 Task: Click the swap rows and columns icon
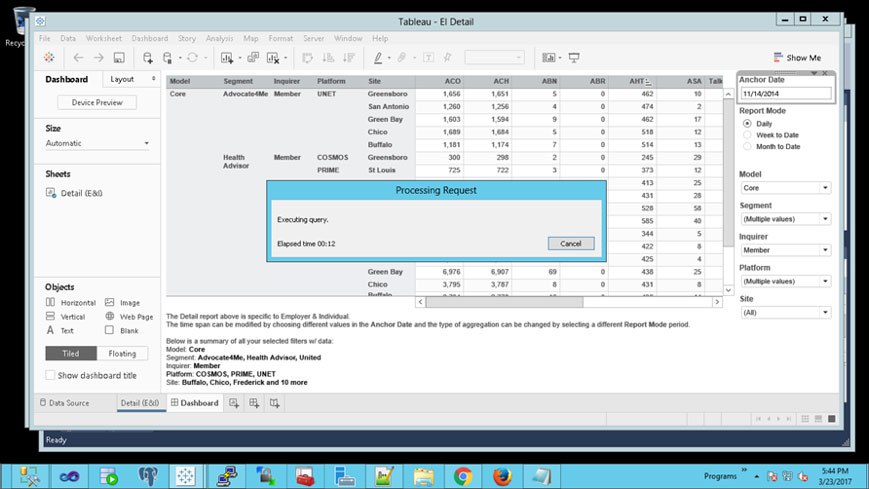(308, 58)
